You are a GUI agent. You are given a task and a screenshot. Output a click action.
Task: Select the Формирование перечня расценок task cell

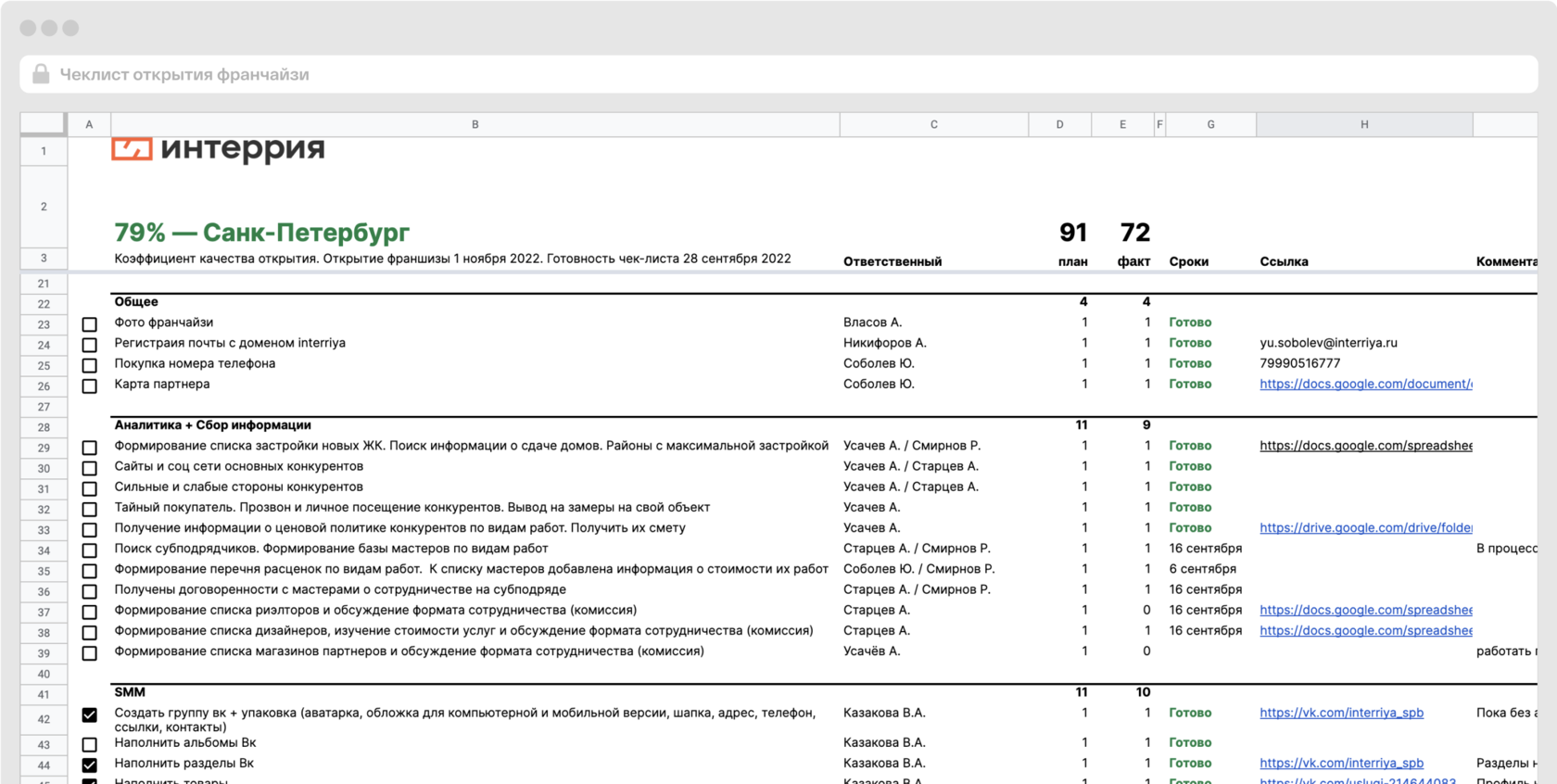pyautogui.click(x=471, y=569)
